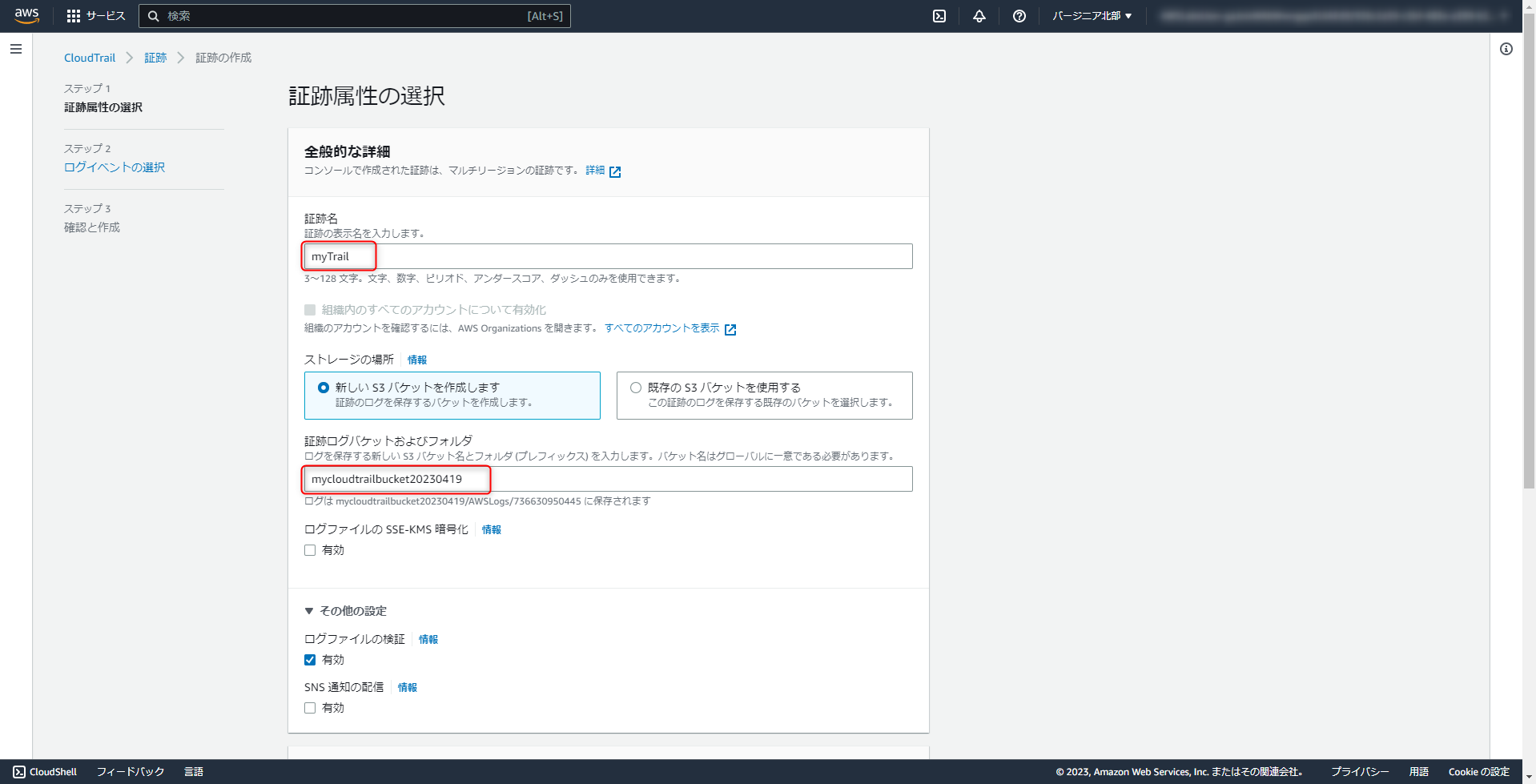Image resolution: width=1536 pixels, height=784 pixels.
Task: Open すべてのアカウントを表示 link
Action: pyautogui.click(x=663, y=328)
